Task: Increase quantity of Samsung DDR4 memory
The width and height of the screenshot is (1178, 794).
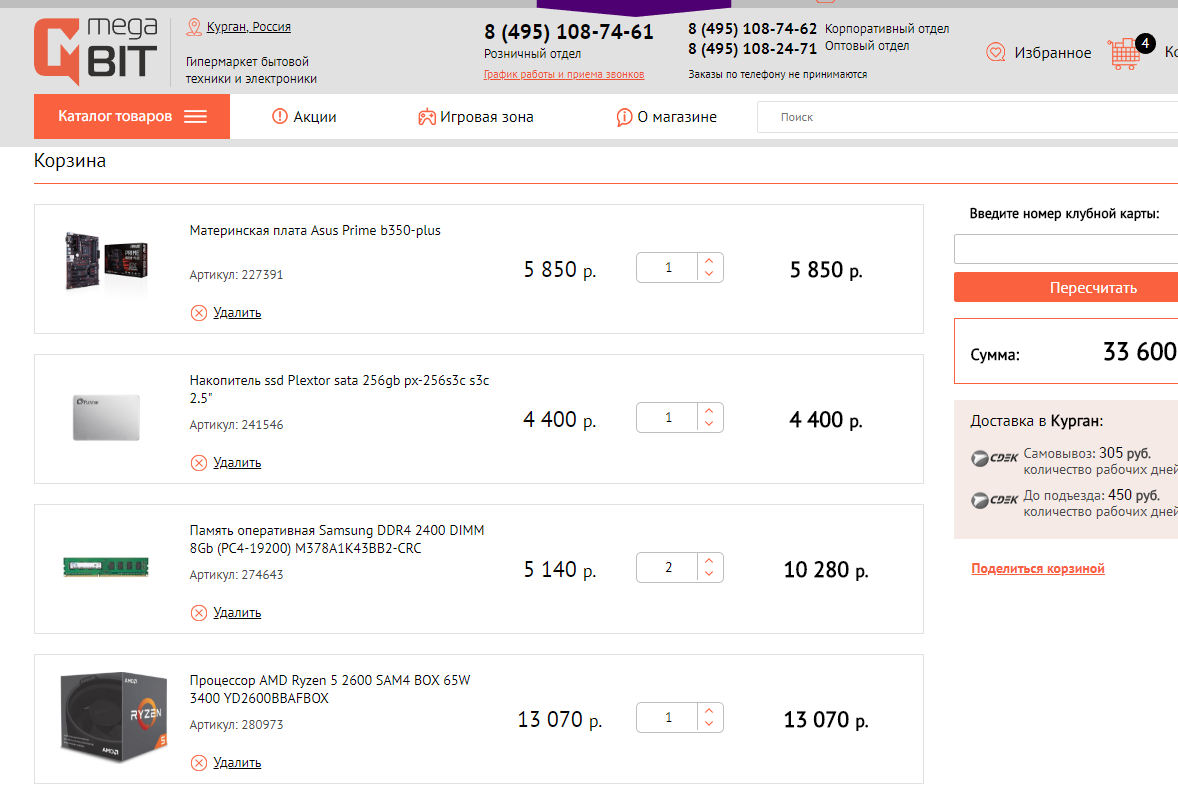Action: click(x=709, y=561)
